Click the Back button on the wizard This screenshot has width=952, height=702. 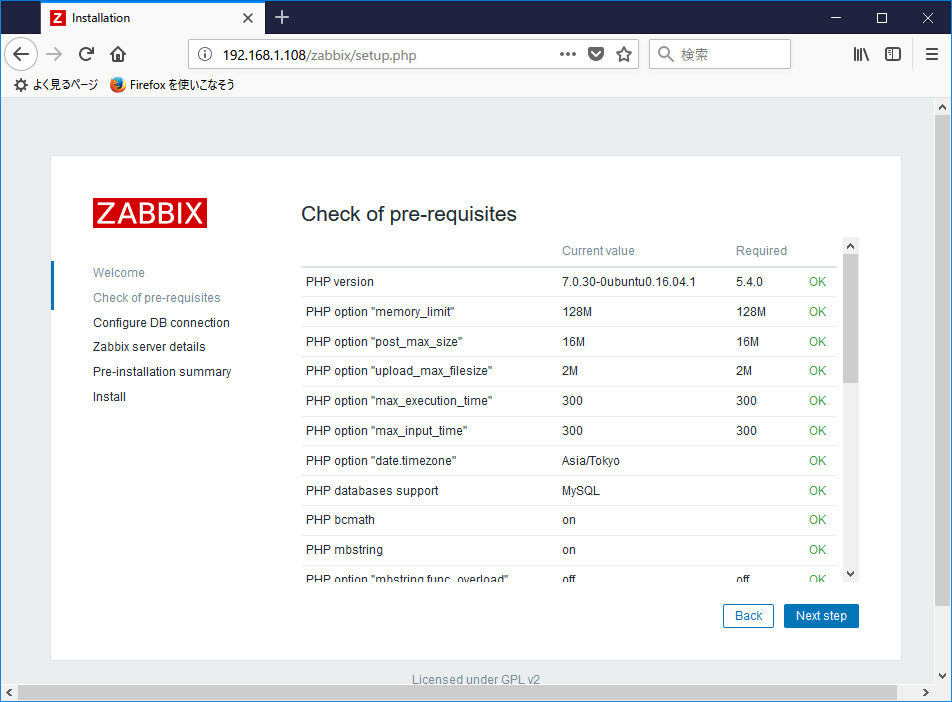click(748, 615)
